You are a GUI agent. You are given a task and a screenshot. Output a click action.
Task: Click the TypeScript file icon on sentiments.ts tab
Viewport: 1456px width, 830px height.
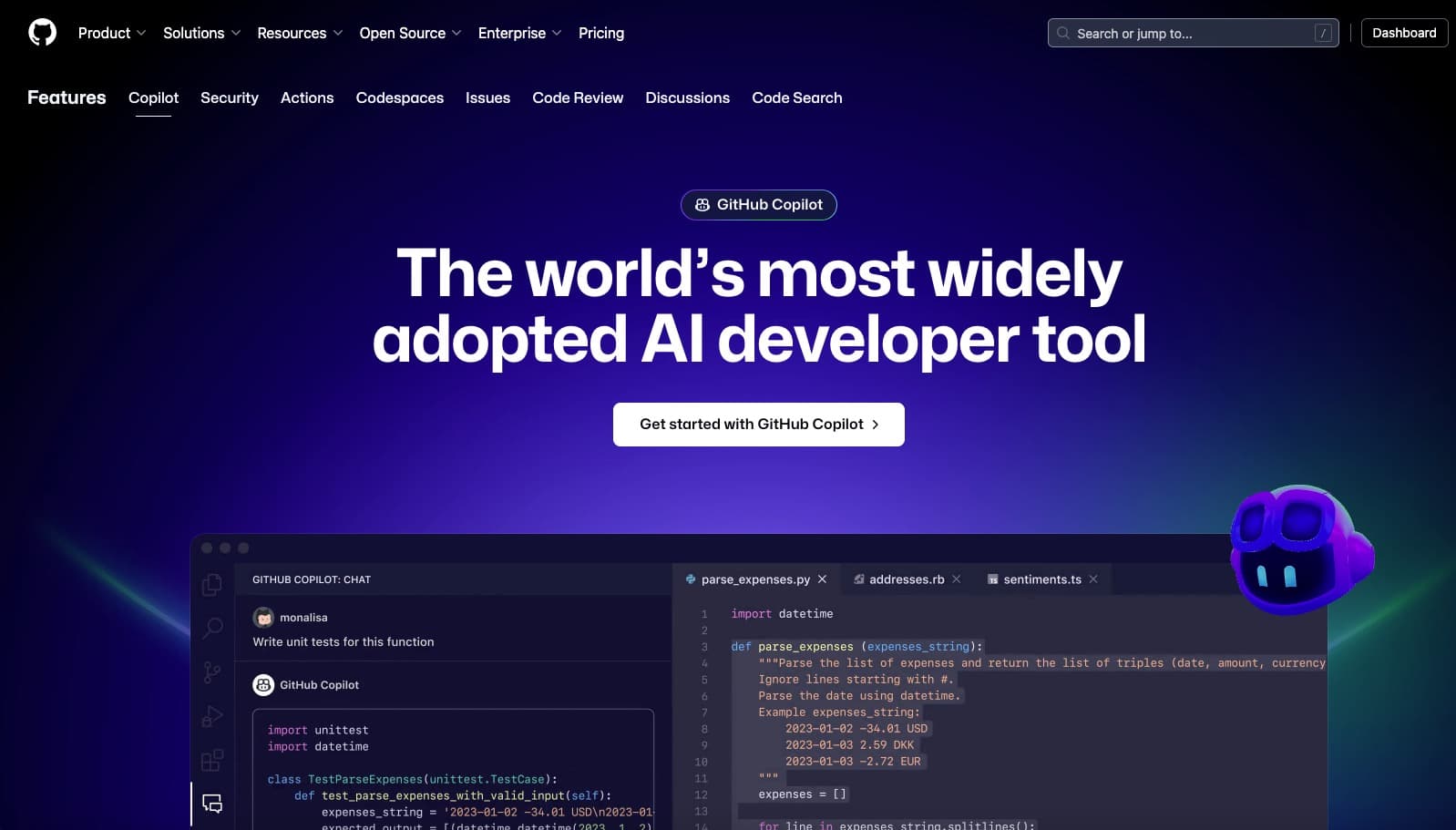pyautogui.click(x=993, y=579)
